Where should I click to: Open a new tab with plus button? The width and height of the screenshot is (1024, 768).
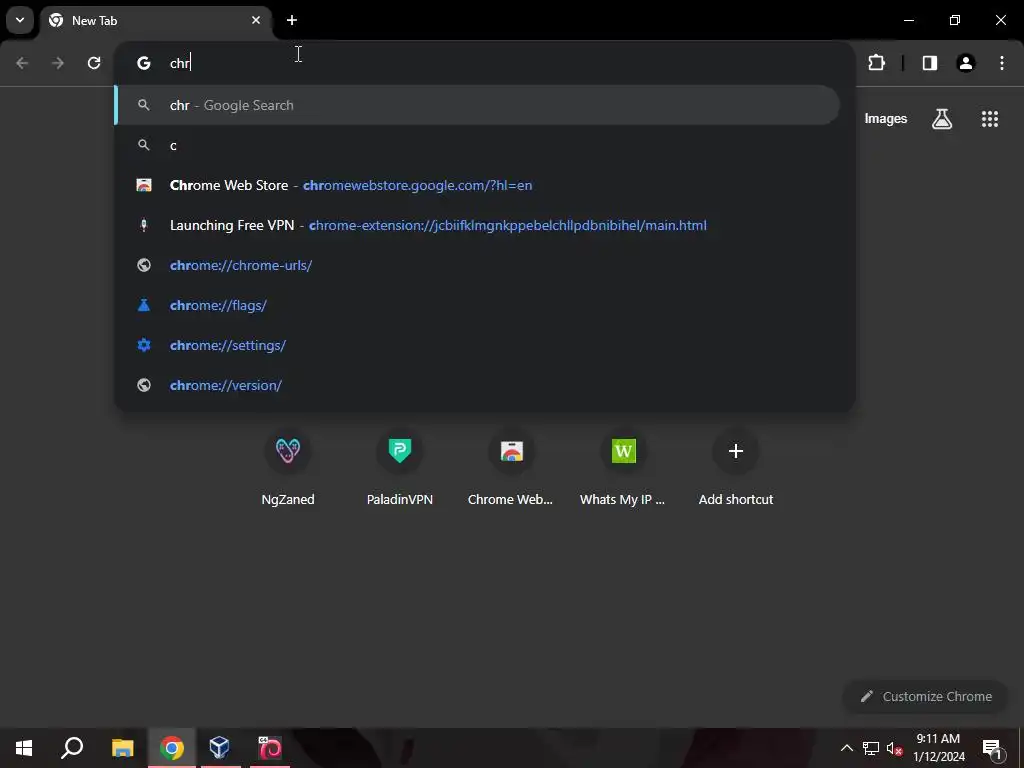coord(292,20)
